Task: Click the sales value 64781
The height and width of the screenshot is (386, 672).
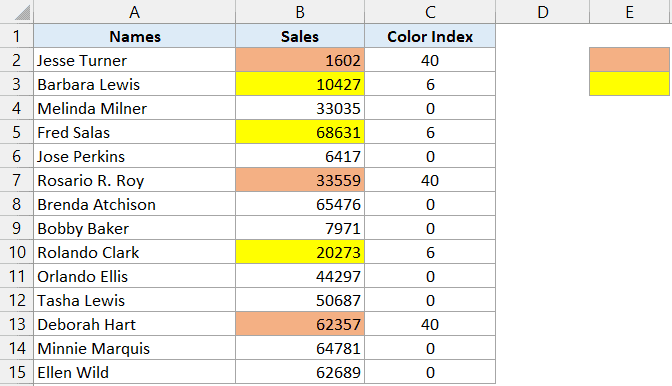Action: click(300, 347)
